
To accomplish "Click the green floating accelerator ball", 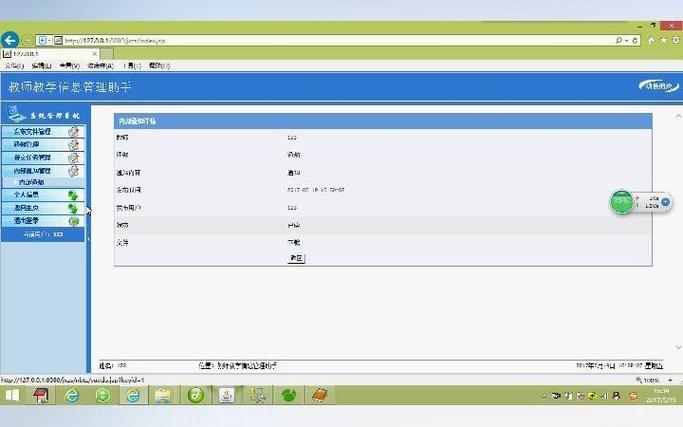I will pyautogui.click(x=622, y=202).
